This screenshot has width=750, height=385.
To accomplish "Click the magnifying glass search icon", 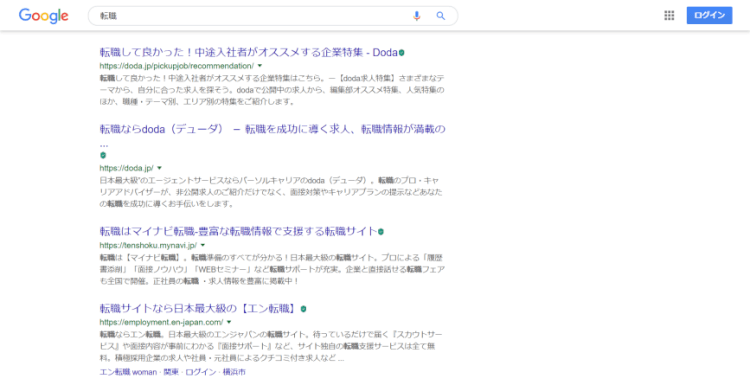I will pyautogui.click(x=441, y=16).
